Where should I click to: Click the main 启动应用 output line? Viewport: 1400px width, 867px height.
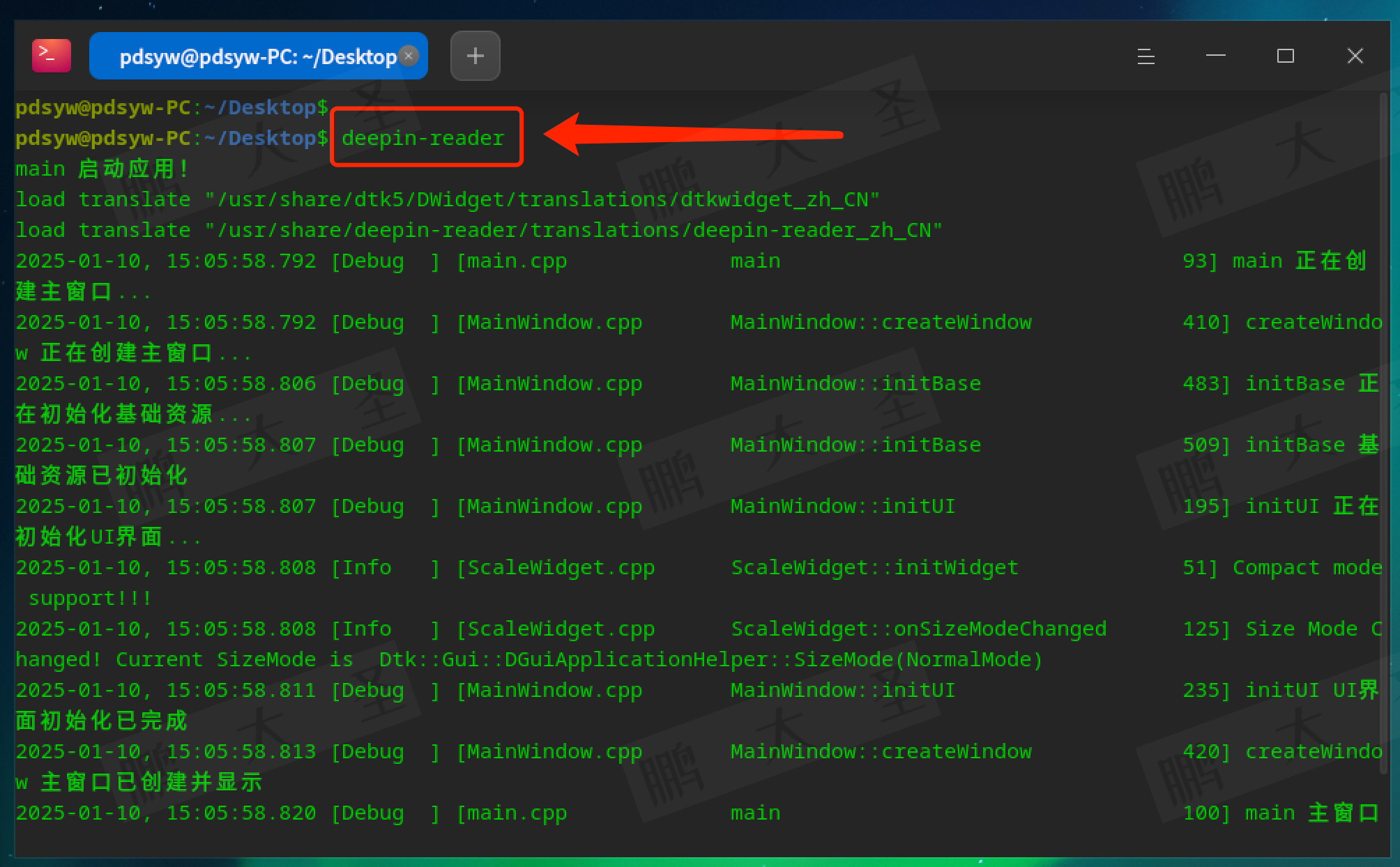pos(102,169)
